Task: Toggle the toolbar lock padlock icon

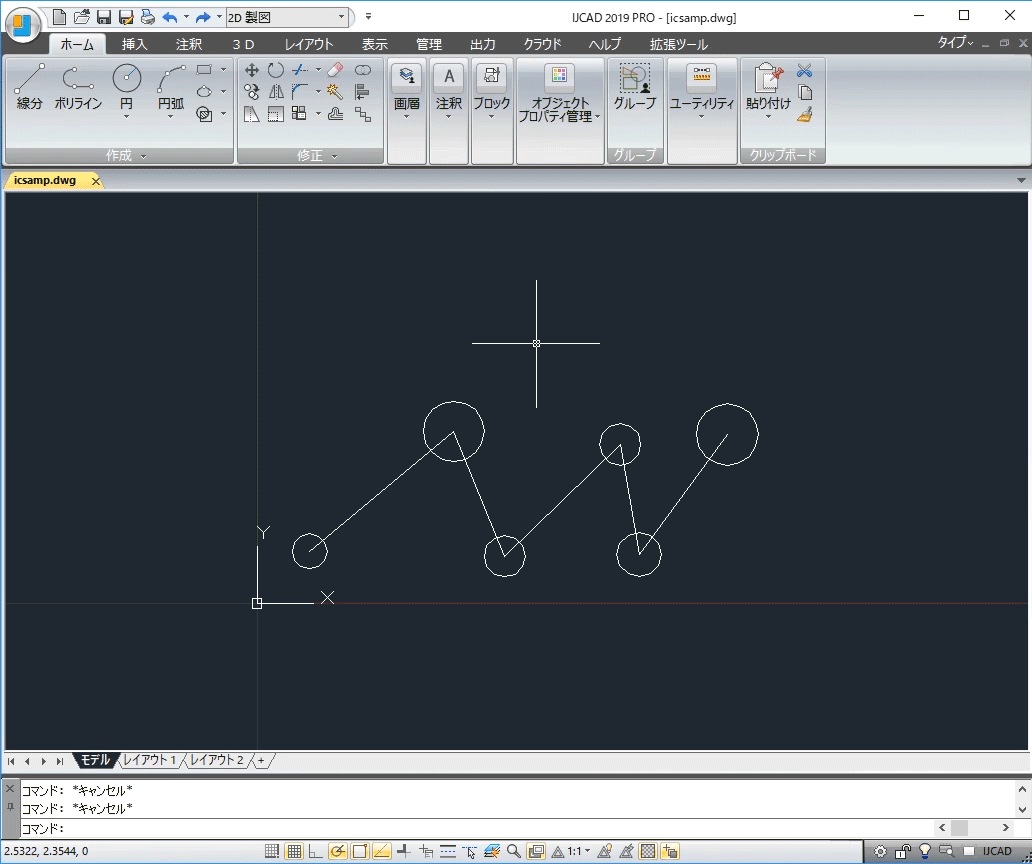Action: click(x=903, y=851)
